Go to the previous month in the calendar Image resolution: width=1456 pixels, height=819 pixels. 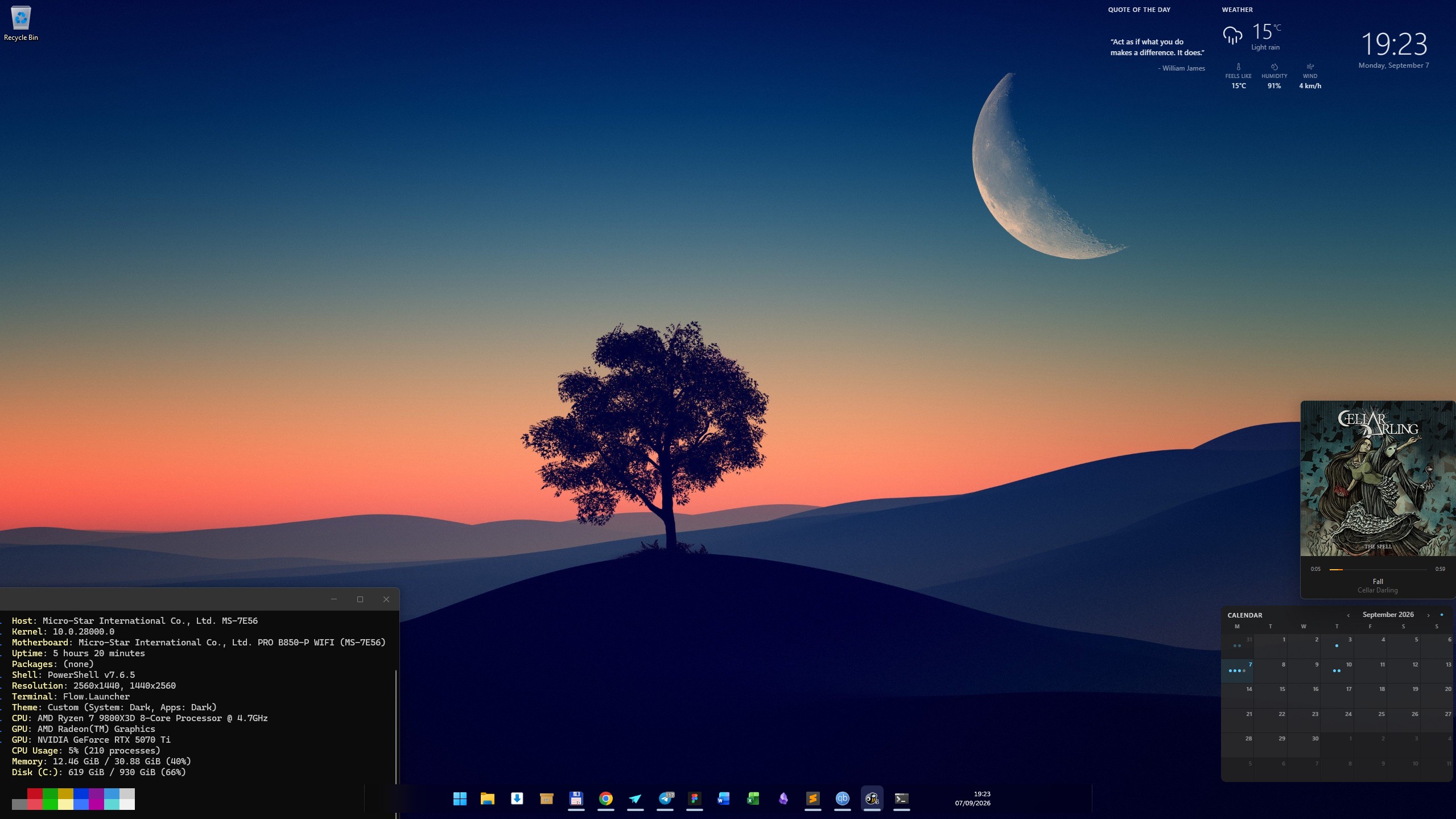click(x=1348, y=615)
